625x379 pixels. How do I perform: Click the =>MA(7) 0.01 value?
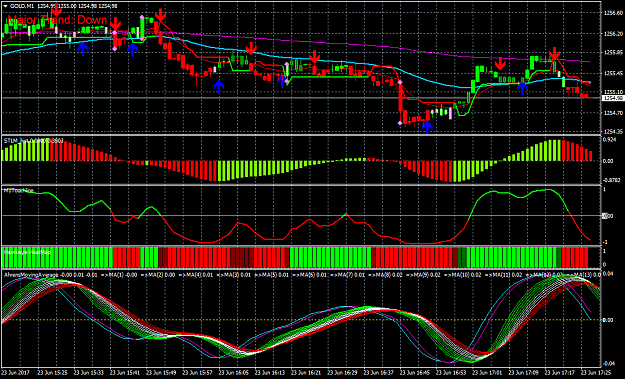click(x=348, y=275)
